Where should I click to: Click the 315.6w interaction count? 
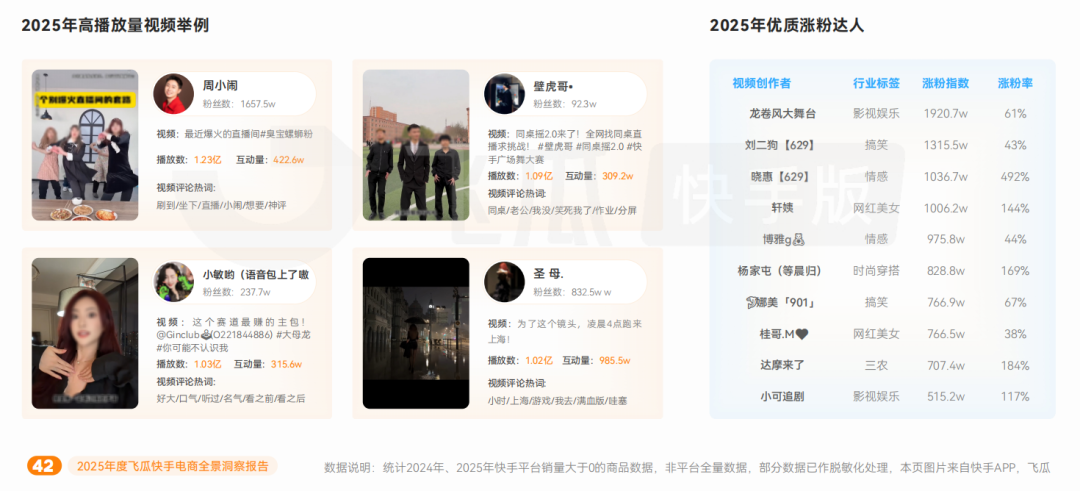click(x=287, y=364)
